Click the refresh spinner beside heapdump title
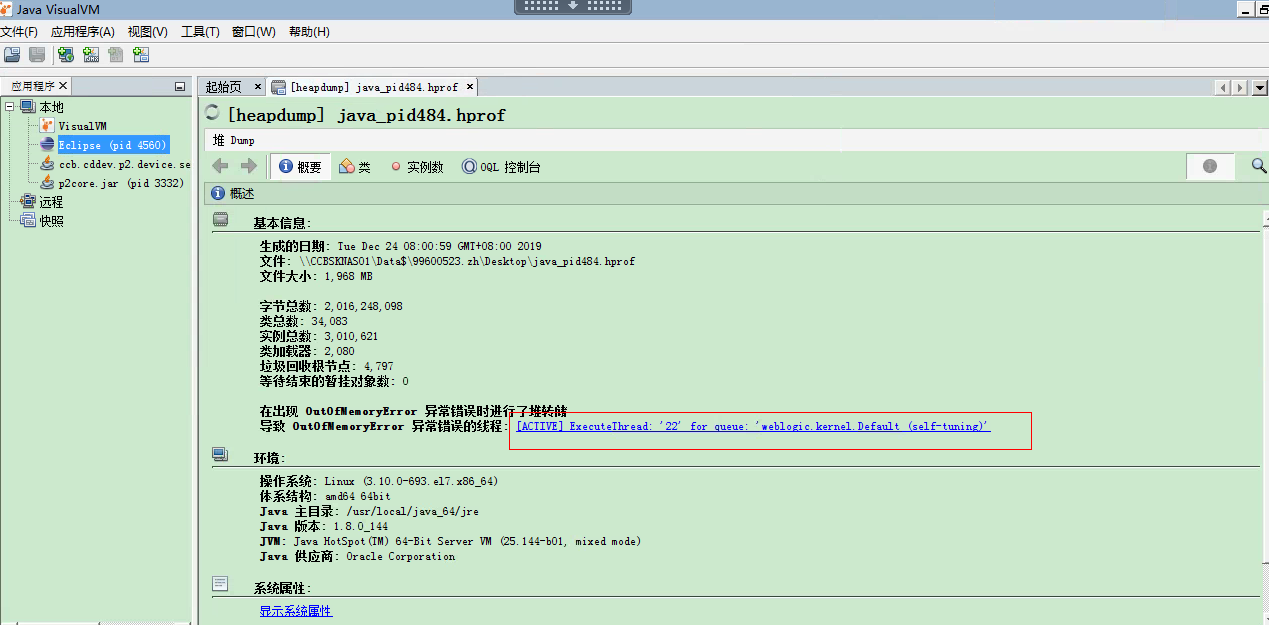 212,113
